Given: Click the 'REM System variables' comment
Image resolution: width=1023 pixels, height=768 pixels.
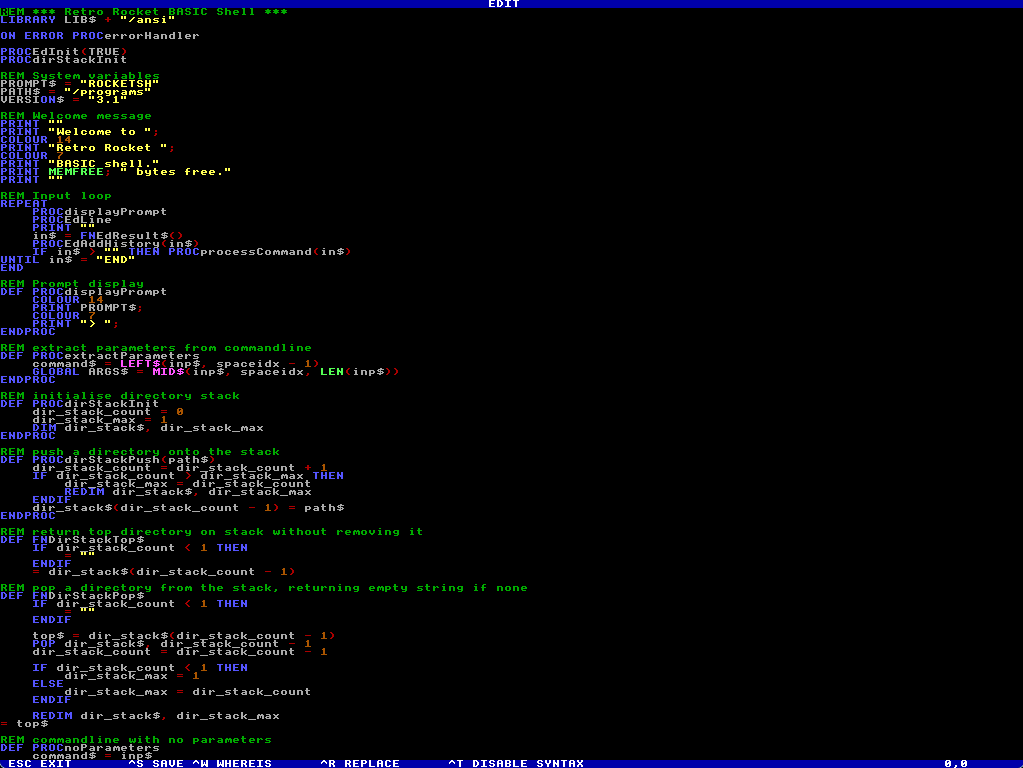Looking at the screenshot, I should click(x=80, y=76).
